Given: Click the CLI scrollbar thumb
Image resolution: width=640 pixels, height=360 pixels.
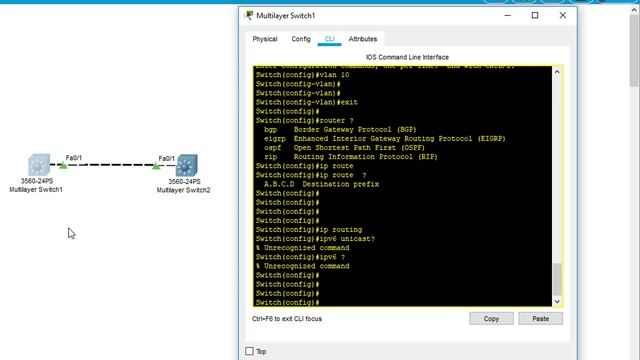Looking at the screenshot, I should click(557, 279).
